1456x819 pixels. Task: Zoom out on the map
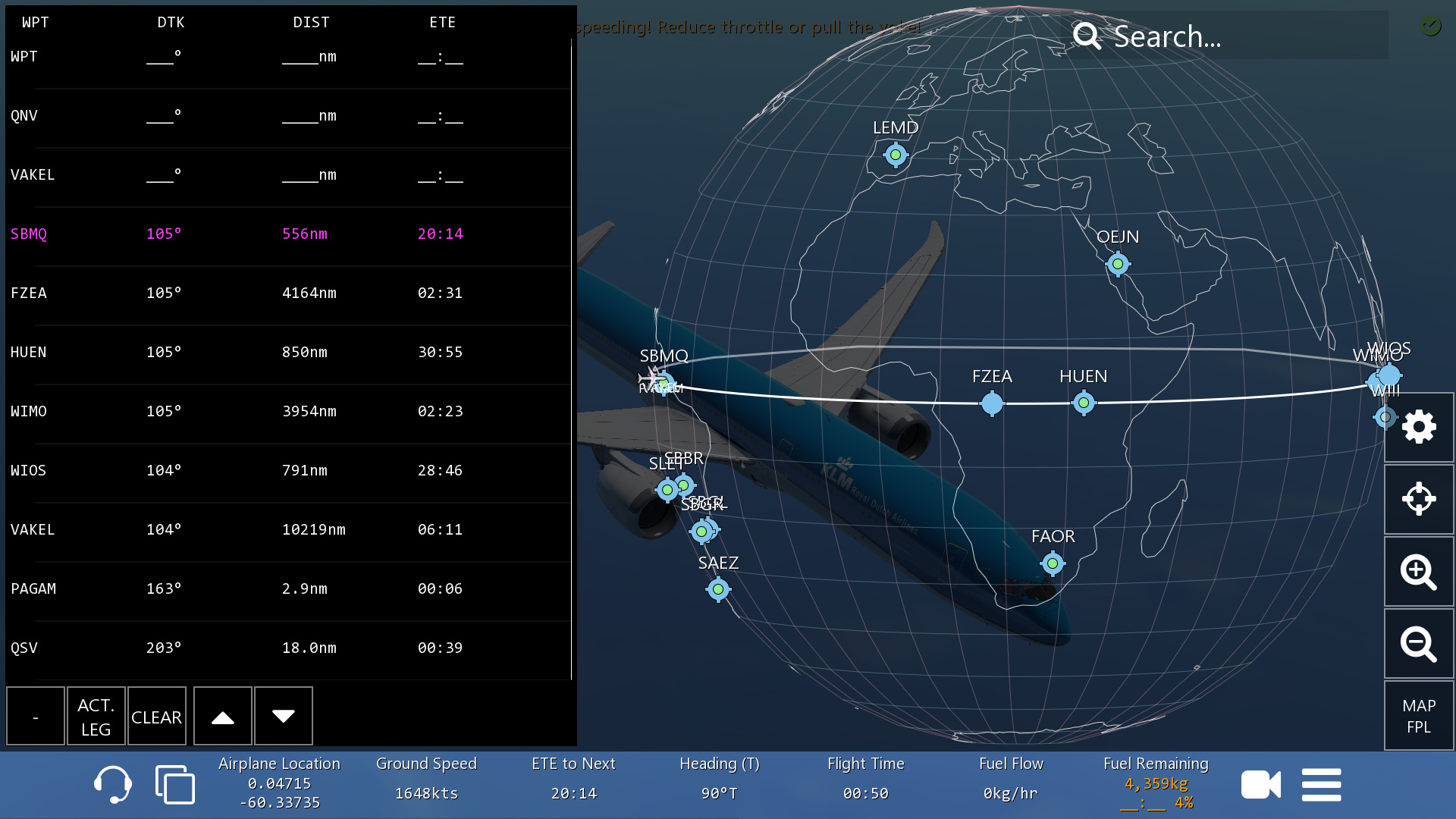coord(1418,644)
